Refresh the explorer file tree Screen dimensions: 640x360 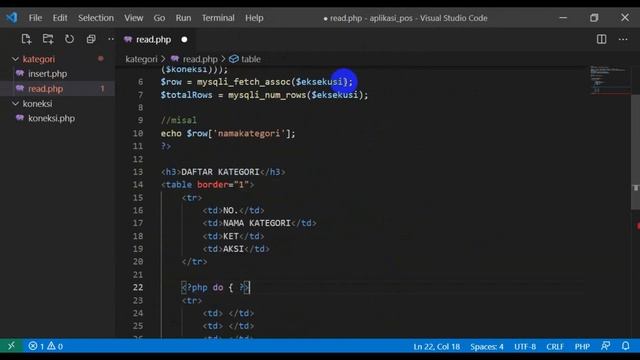tap(69, 39)
